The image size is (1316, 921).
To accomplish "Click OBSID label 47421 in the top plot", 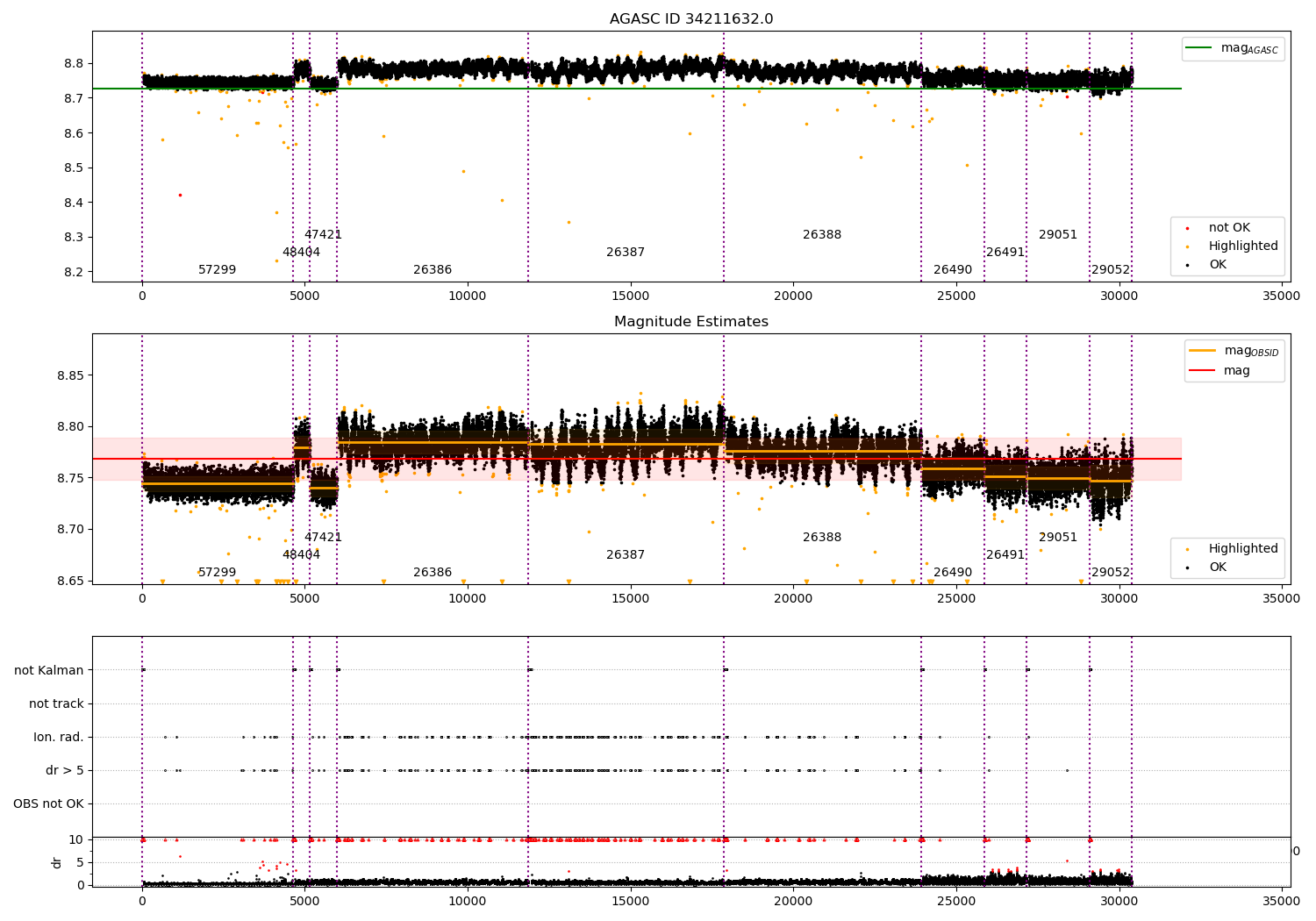I will 324,235.
